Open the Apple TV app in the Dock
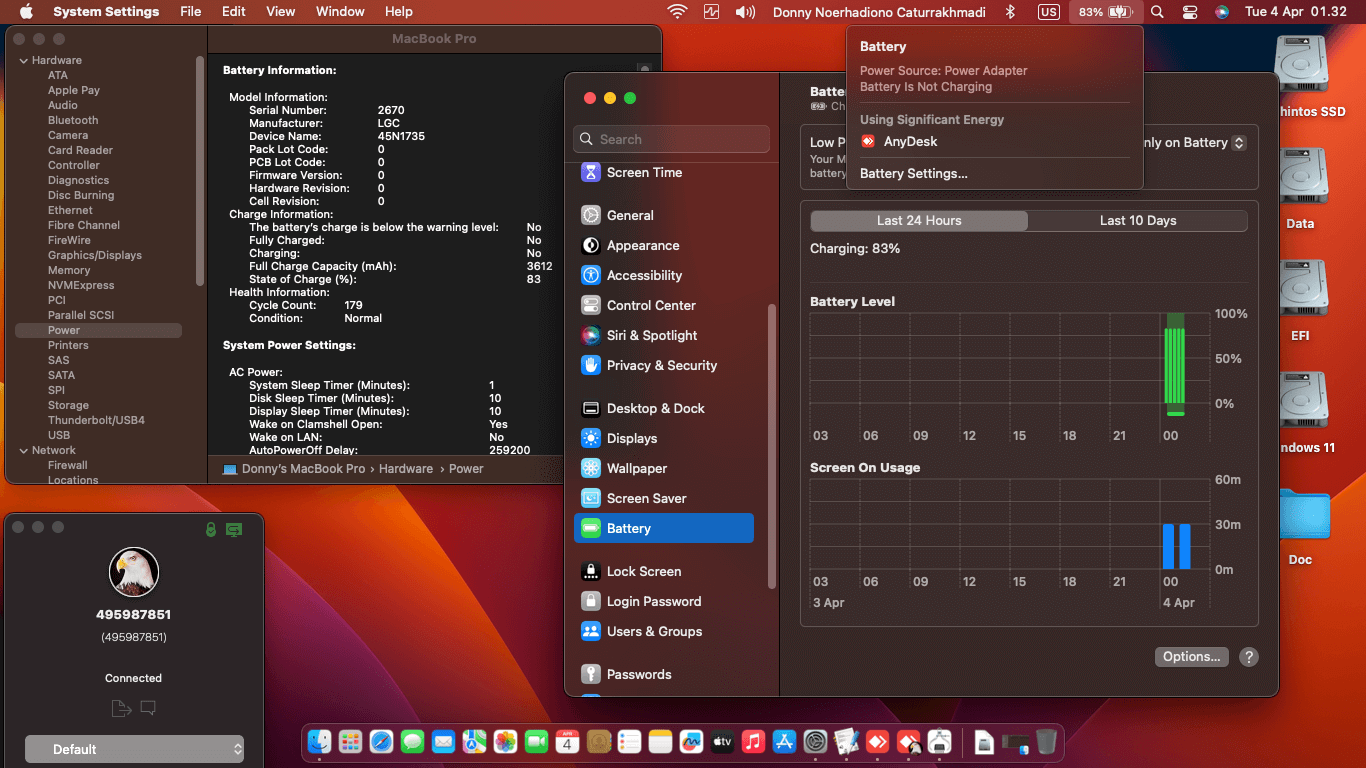1366x768 pixels. click(x=722, y=742)
